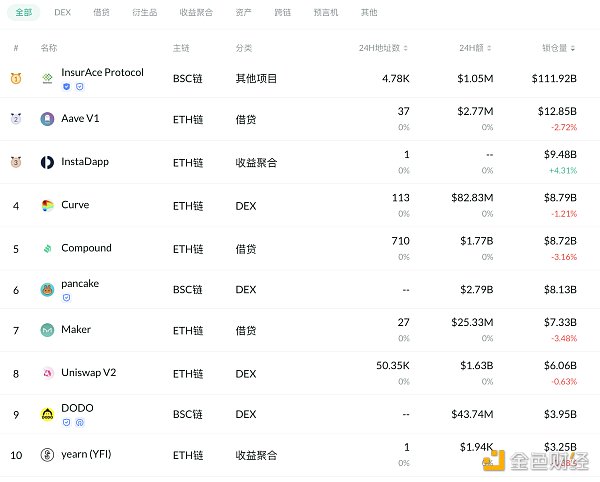Select the 资产 tab
600x482 pixels.
coord(243,12)
